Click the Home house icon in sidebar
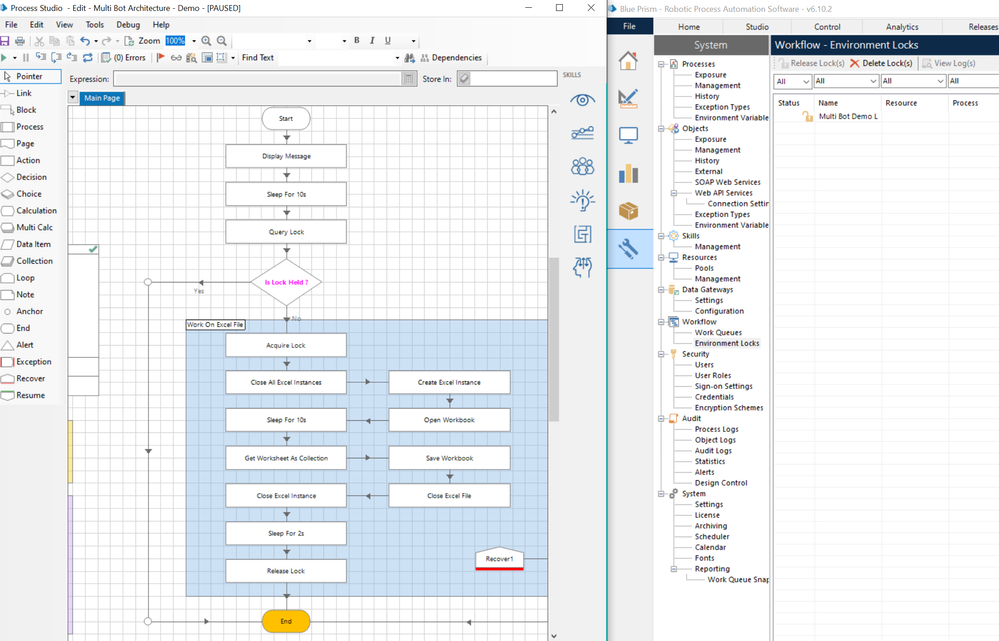 click(x=628, y=61)
